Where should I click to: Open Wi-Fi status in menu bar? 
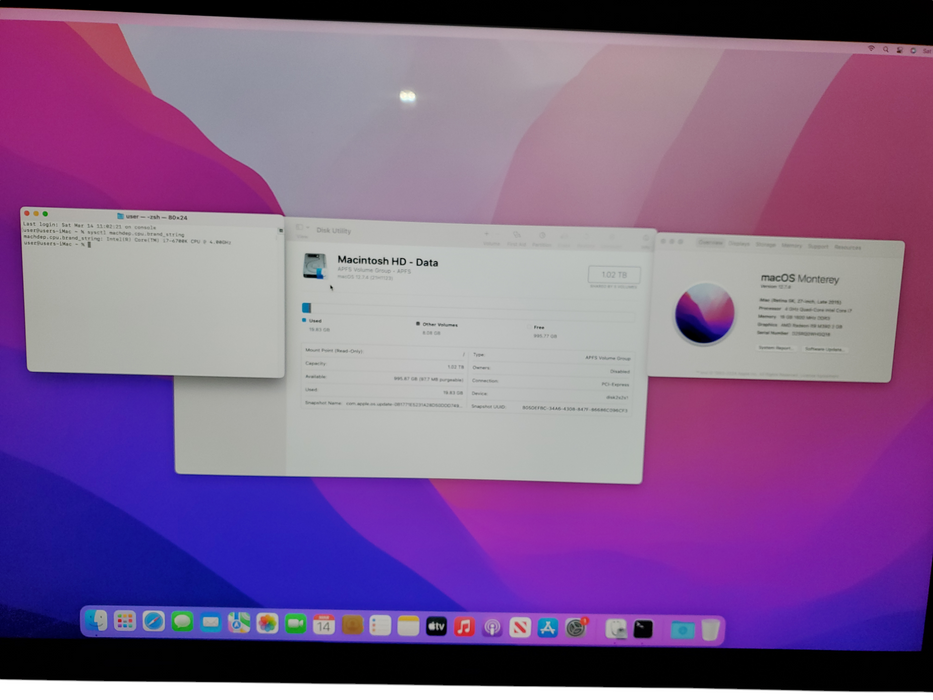pos(871,48)
